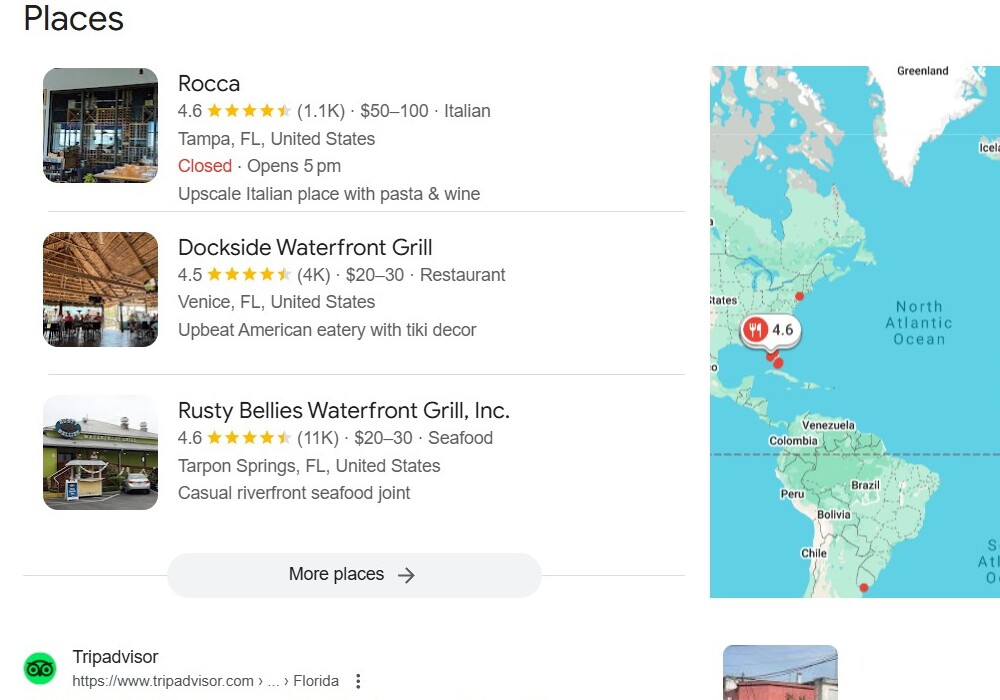This screenshot has height=700, width=1000.
Task: Click the tripadvisor.com Florida URL breadcrumb
Action: 205,681
